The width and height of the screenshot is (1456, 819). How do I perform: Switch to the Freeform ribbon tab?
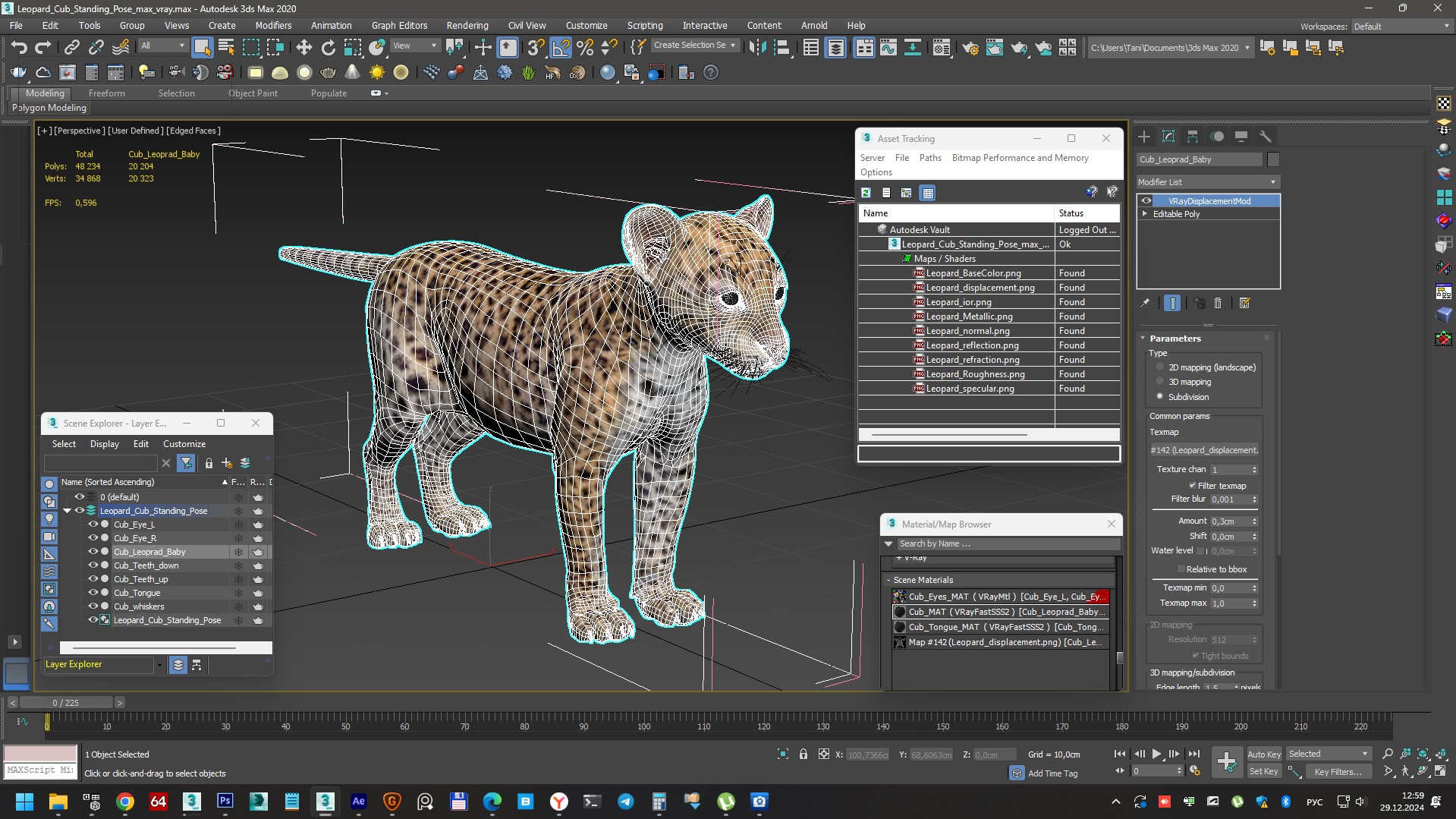[x=106, y=93]
